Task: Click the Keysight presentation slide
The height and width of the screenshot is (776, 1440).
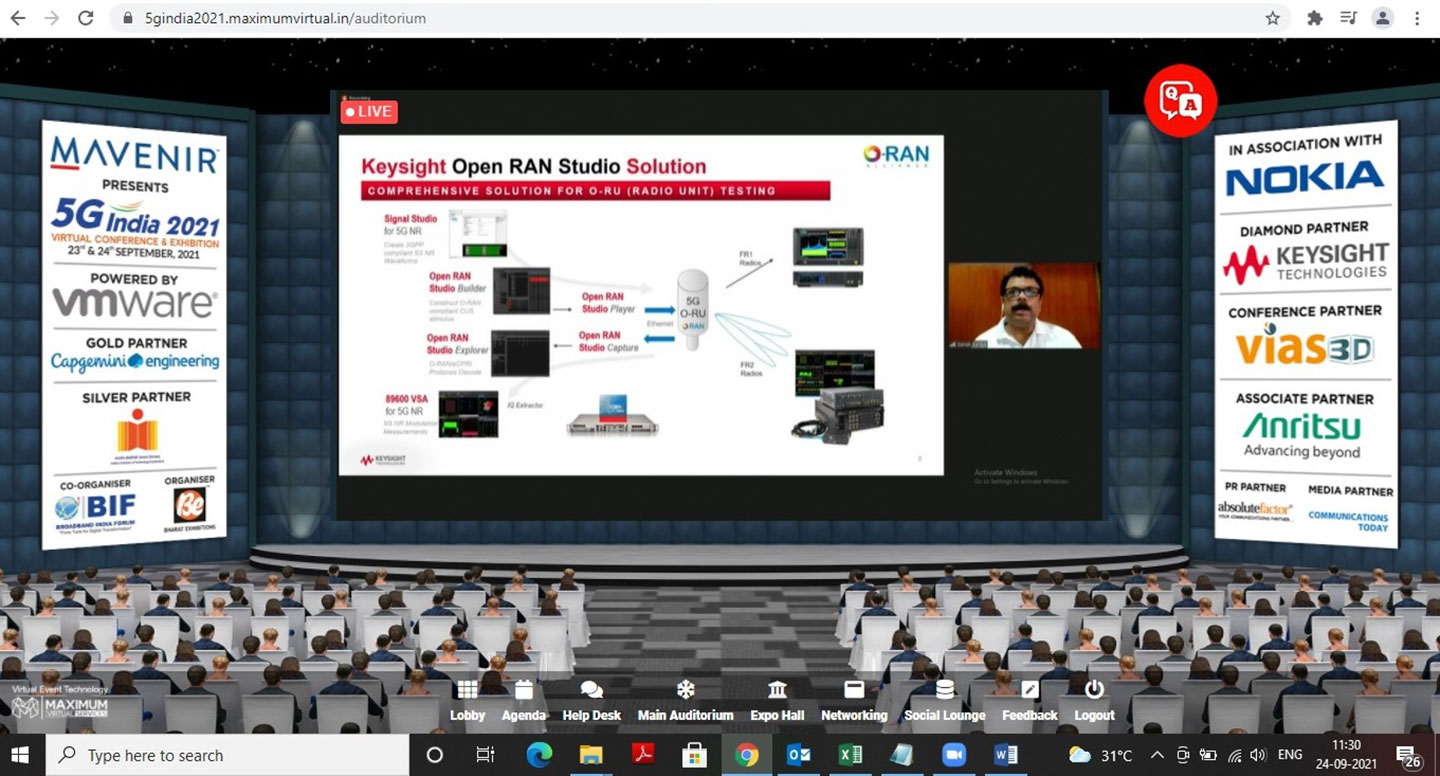Action: [x=641, y=305]
